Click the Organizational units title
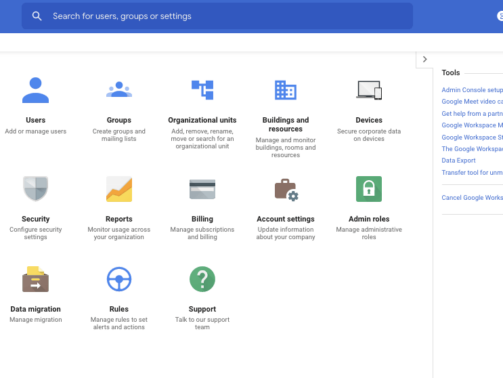The width and height of the screenshot is (503, 378). coord(202,120)
